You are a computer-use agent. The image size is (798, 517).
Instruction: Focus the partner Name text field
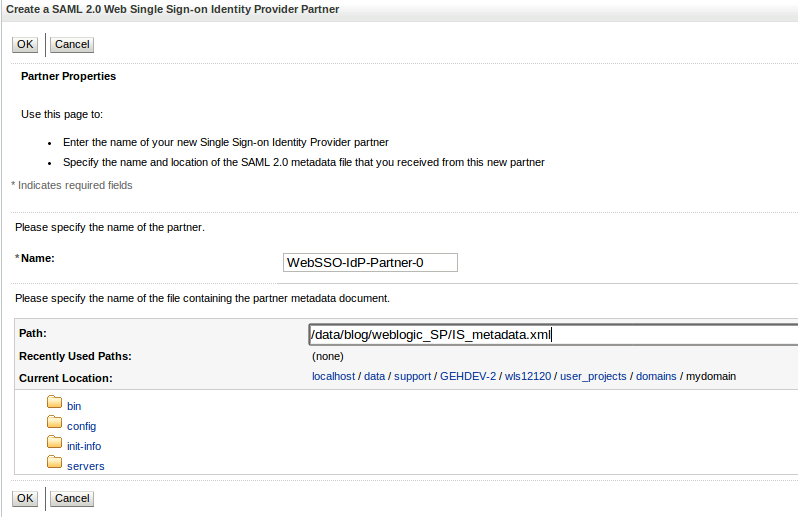pos(370,263)
